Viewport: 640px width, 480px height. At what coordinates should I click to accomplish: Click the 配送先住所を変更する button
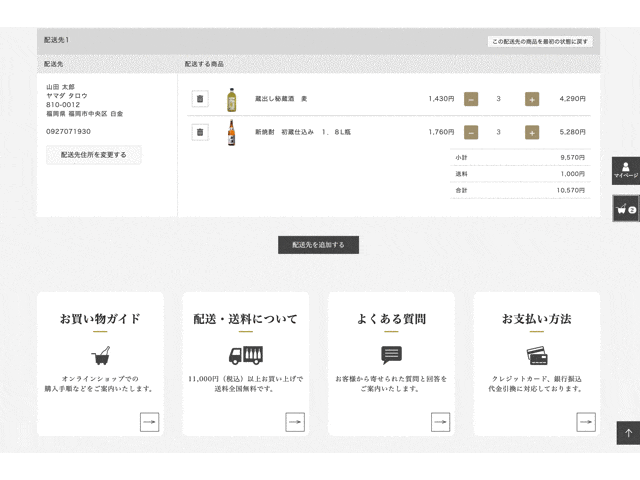tap(94, 155)
